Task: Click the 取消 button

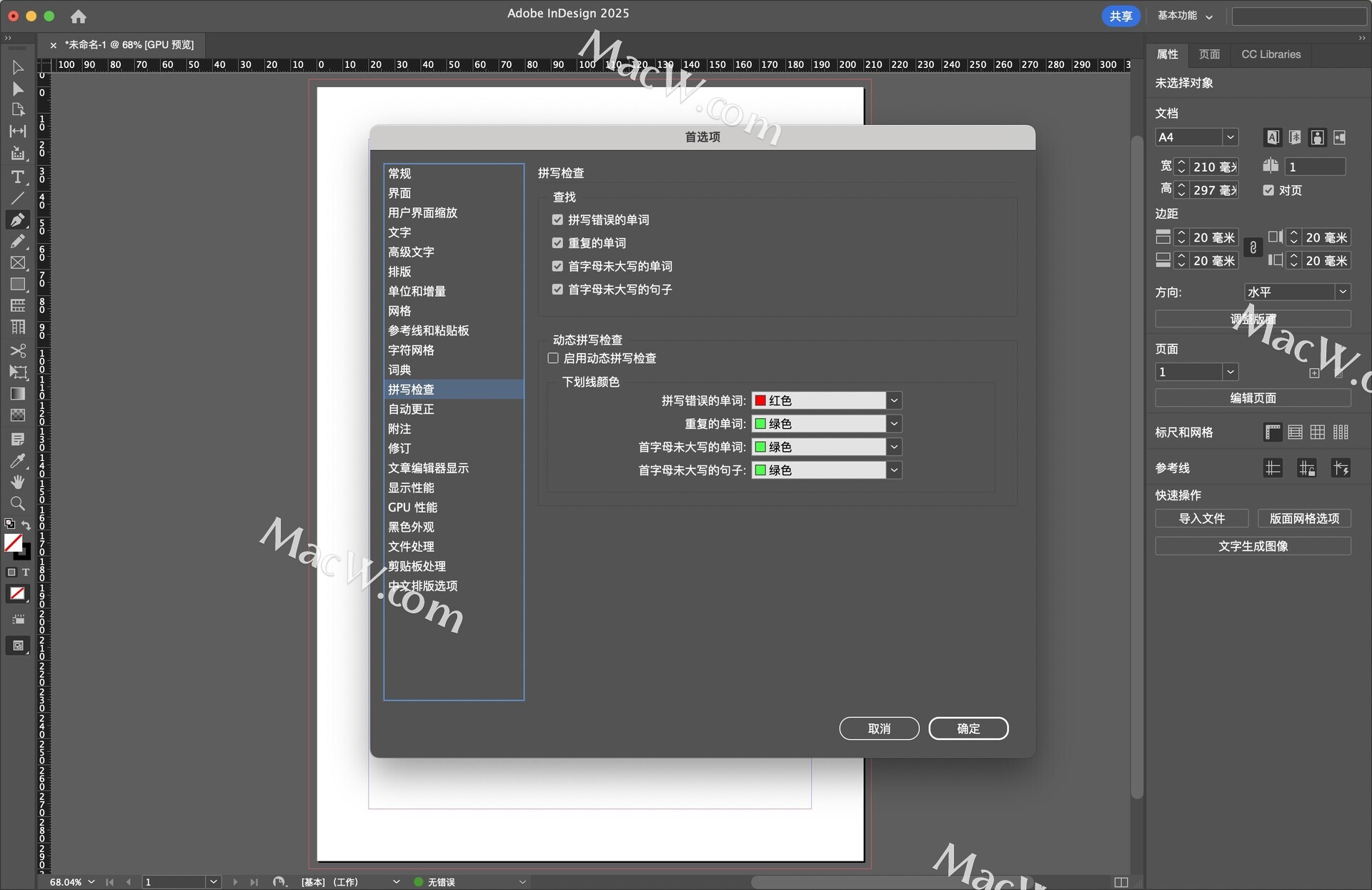Action: click(x=879, y=728)
